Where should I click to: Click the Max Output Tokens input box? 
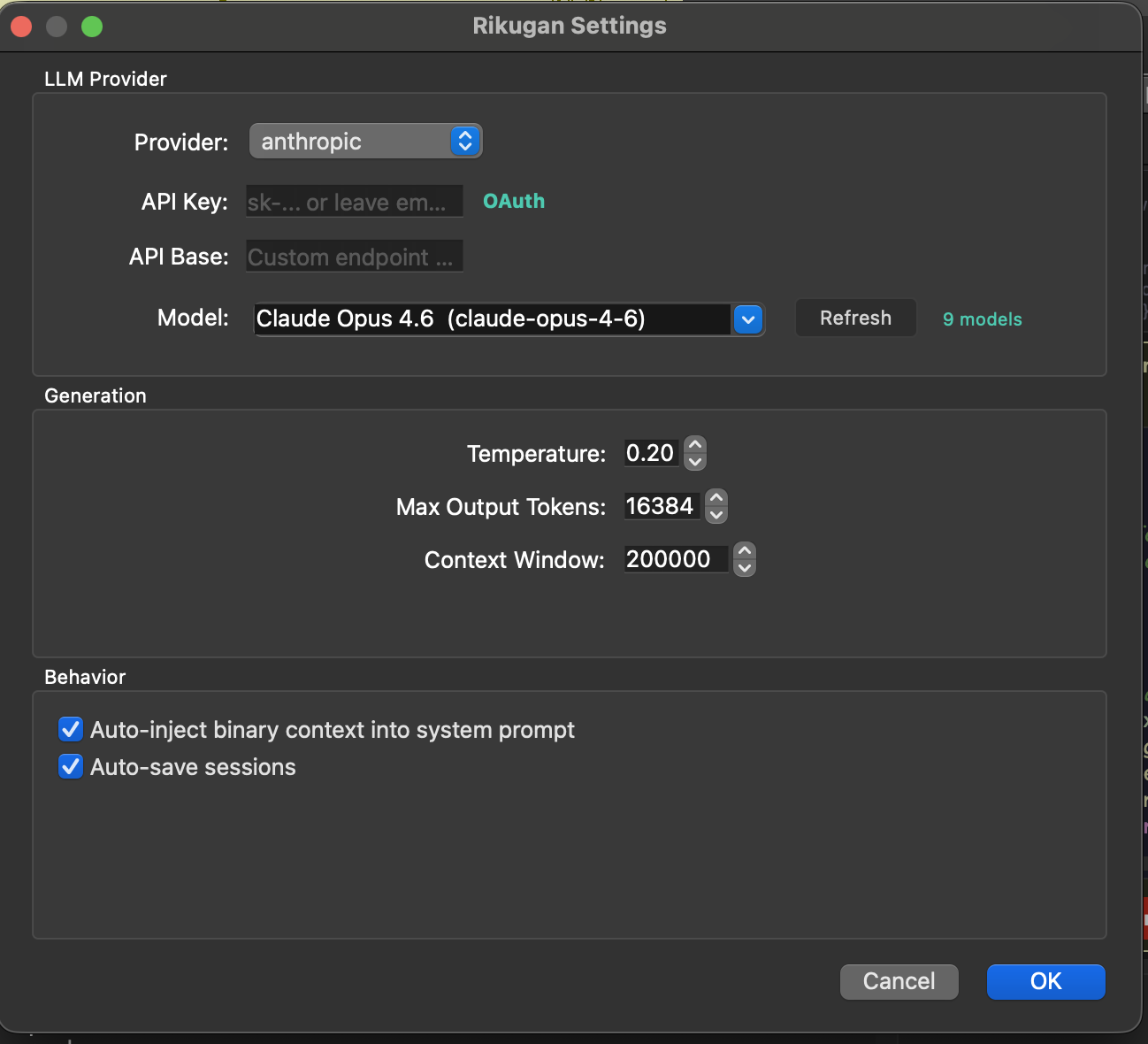click(661, 506)
